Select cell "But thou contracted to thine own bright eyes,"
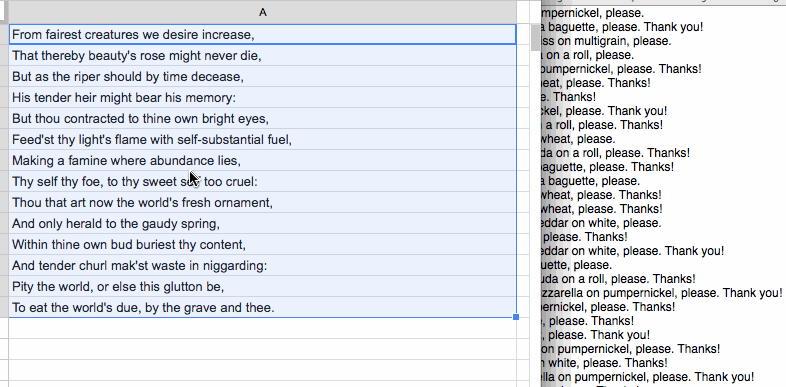The height and width of the screenshot is (387, 786). pyautogui.click(x=262, y=118)
